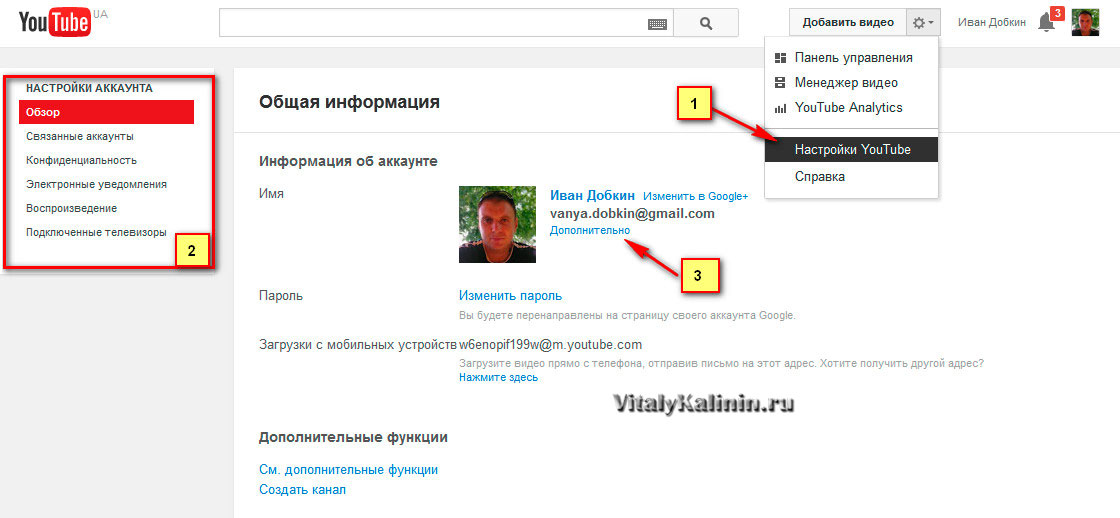Focus the YouTube search input field
The width and height of the screenshot is (1120, 518).
(432, 23)
